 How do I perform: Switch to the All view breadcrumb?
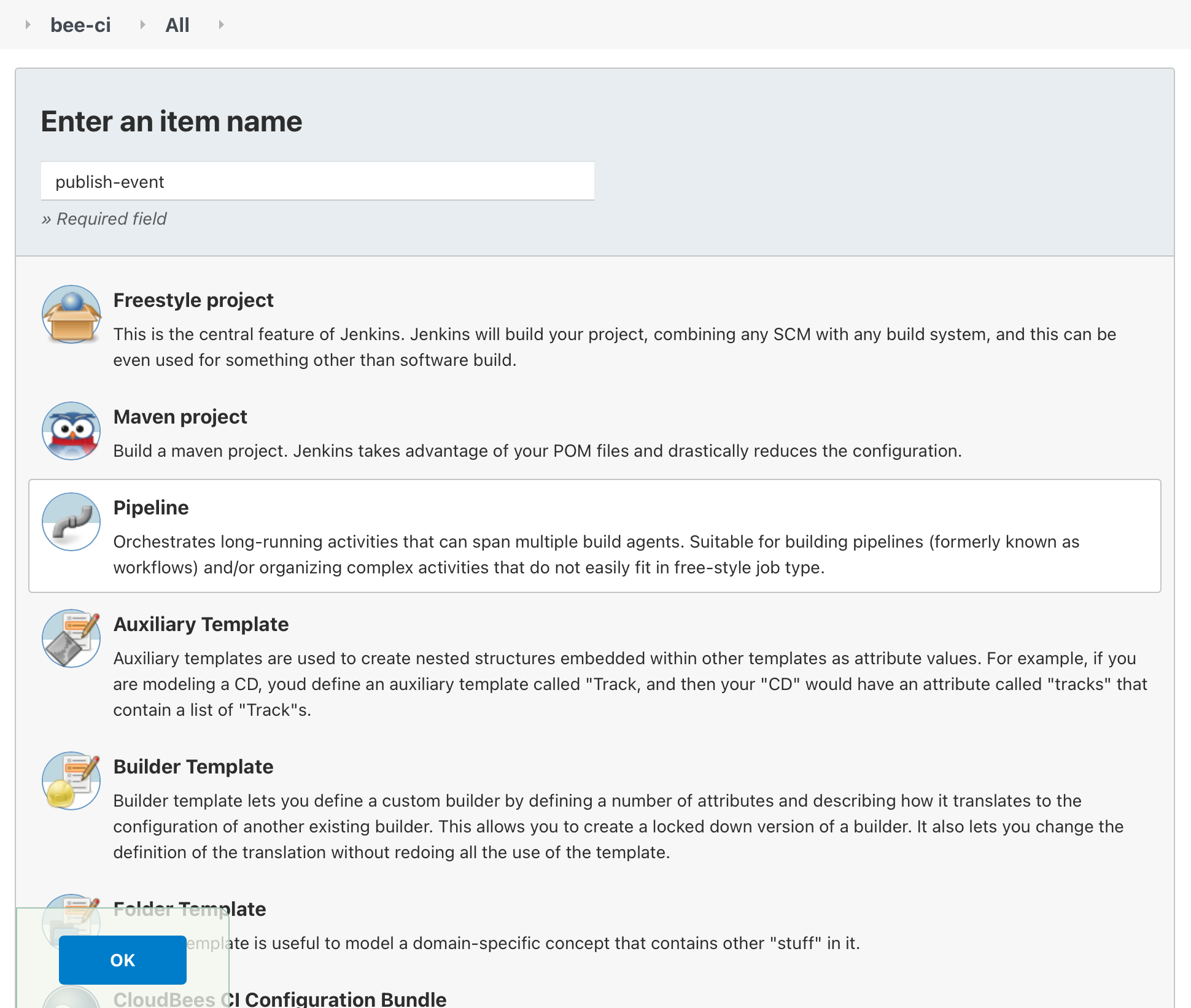(x=177, y=25)
